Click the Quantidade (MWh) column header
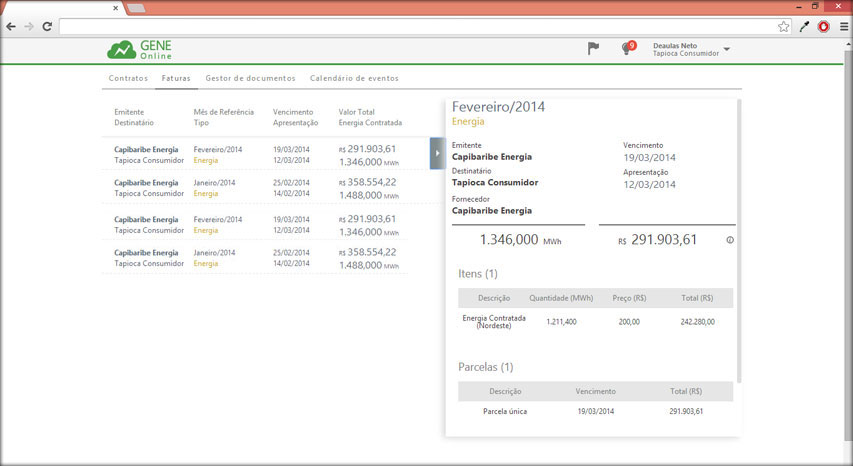This screenshot has height=466, width=853. pyautogui.click(x=561, y=298)
